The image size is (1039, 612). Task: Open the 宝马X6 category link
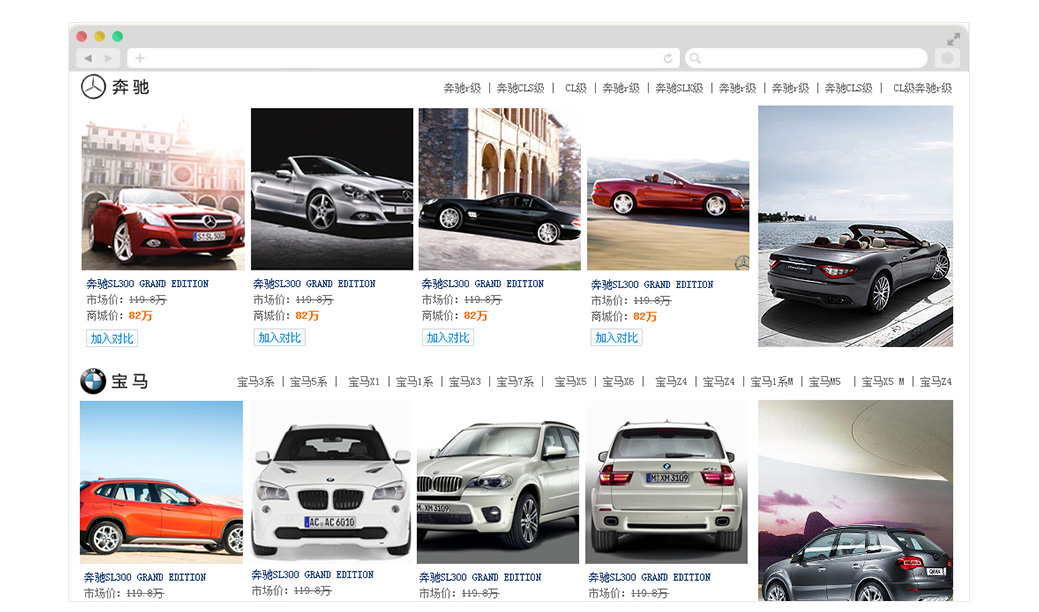[x=618, y=382]
